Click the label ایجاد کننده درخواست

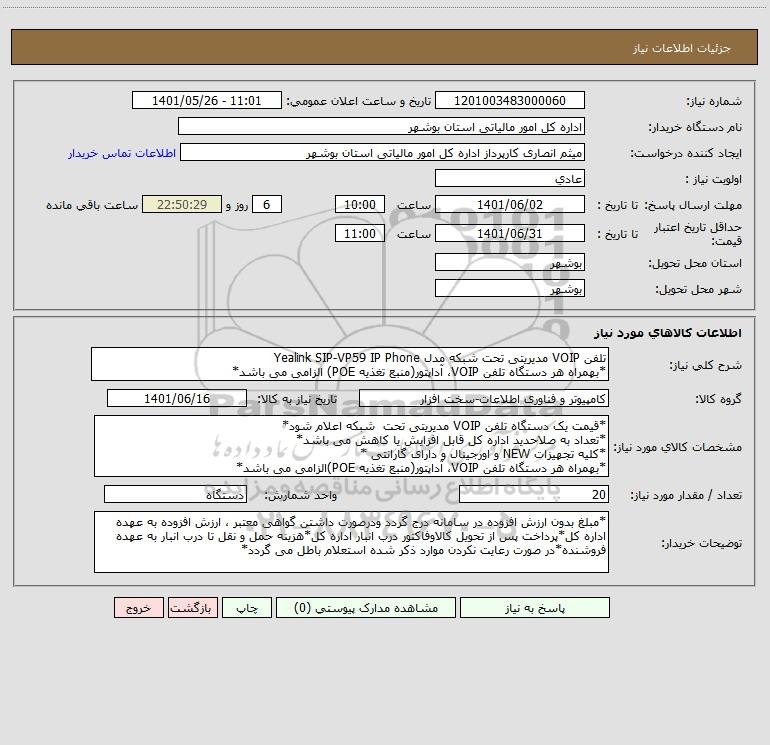tap(686, 153)
